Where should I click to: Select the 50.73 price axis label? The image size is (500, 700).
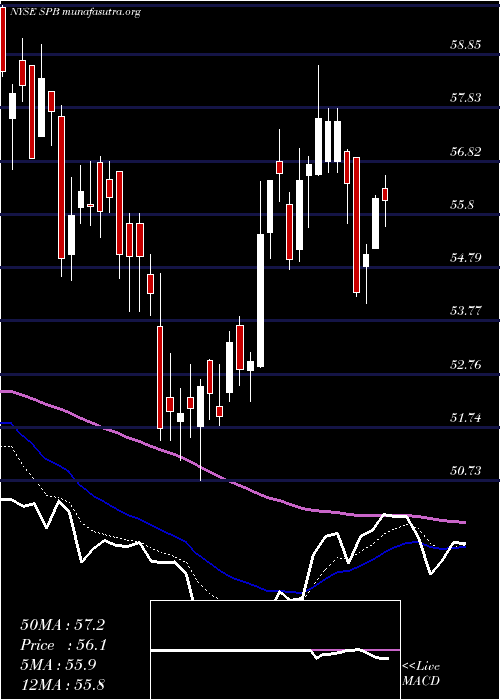coord(465,471)
